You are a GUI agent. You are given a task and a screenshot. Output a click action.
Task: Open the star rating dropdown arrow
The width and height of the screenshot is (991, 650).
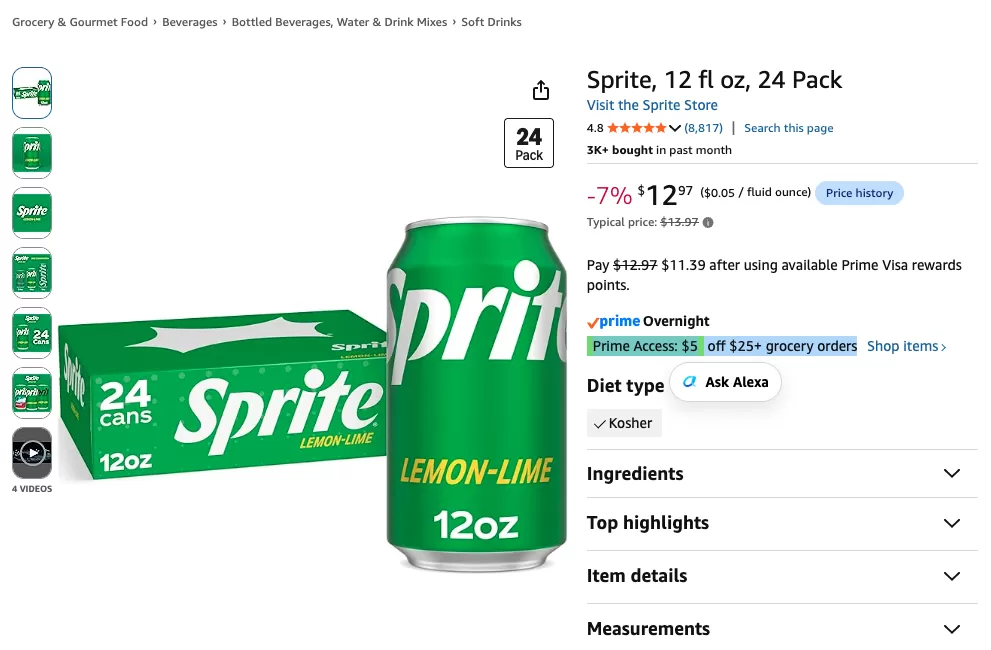(x=674, y=128)
